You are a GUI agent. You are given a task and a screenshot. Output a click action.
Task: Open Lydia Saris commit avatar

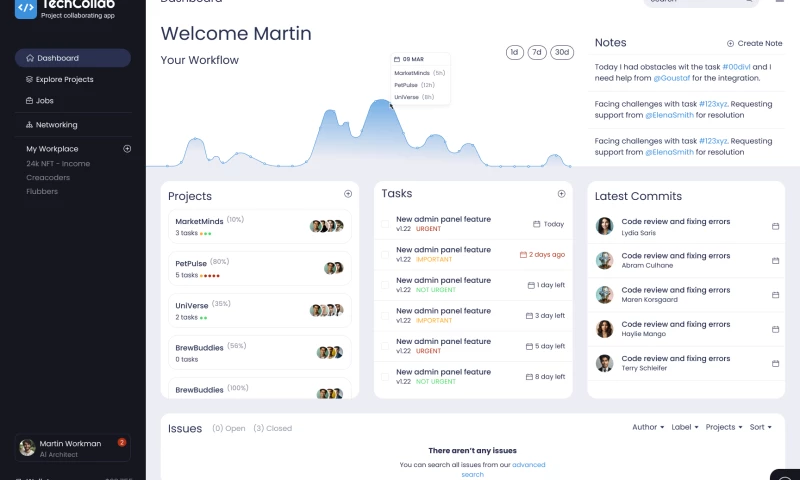[605, 226]
